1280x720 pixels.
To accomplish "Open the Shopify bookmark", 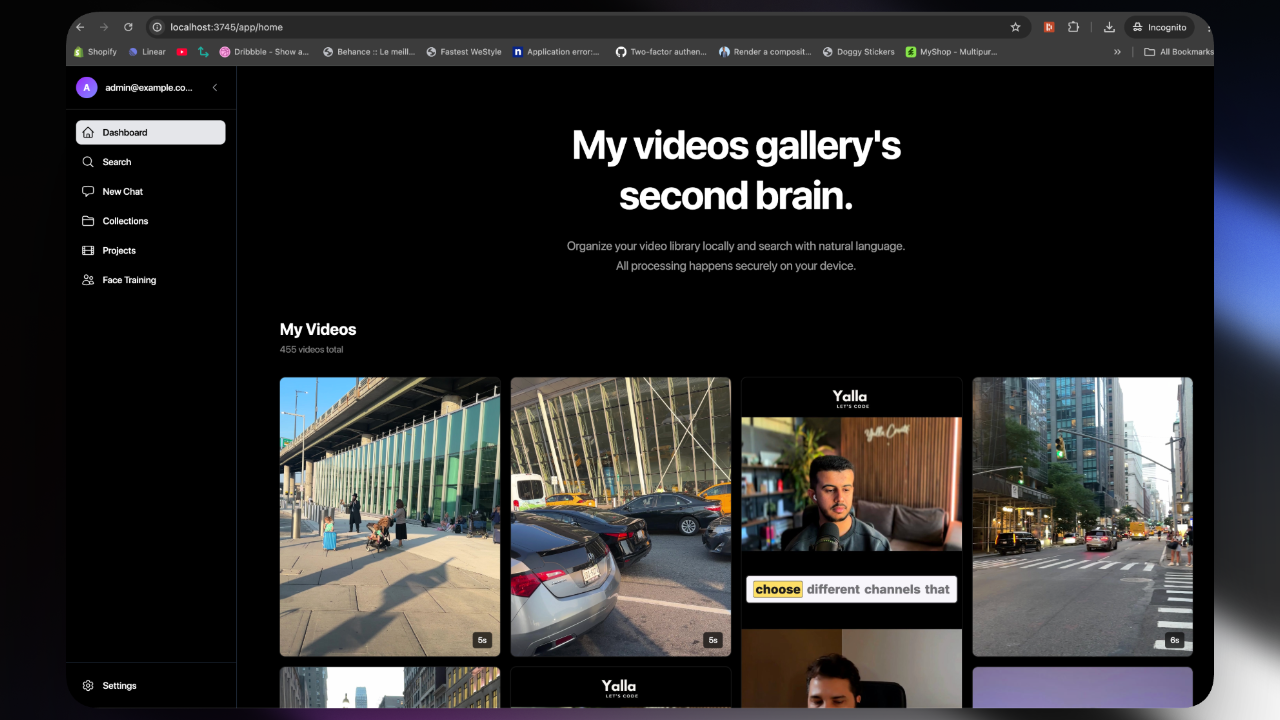I will coord(94,51).
